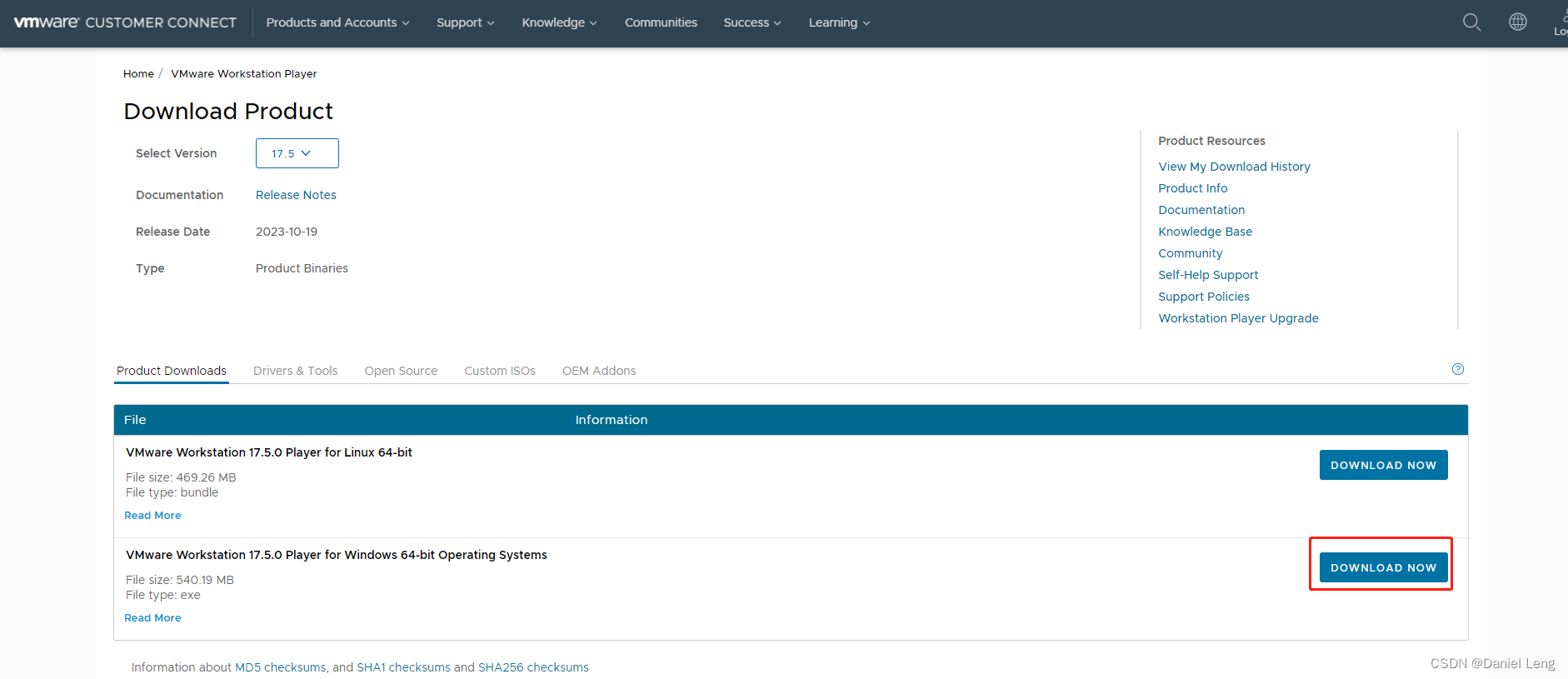
Task: Expand the Knowledge menu
Action: pyautogui.click(x=559, y=22)
